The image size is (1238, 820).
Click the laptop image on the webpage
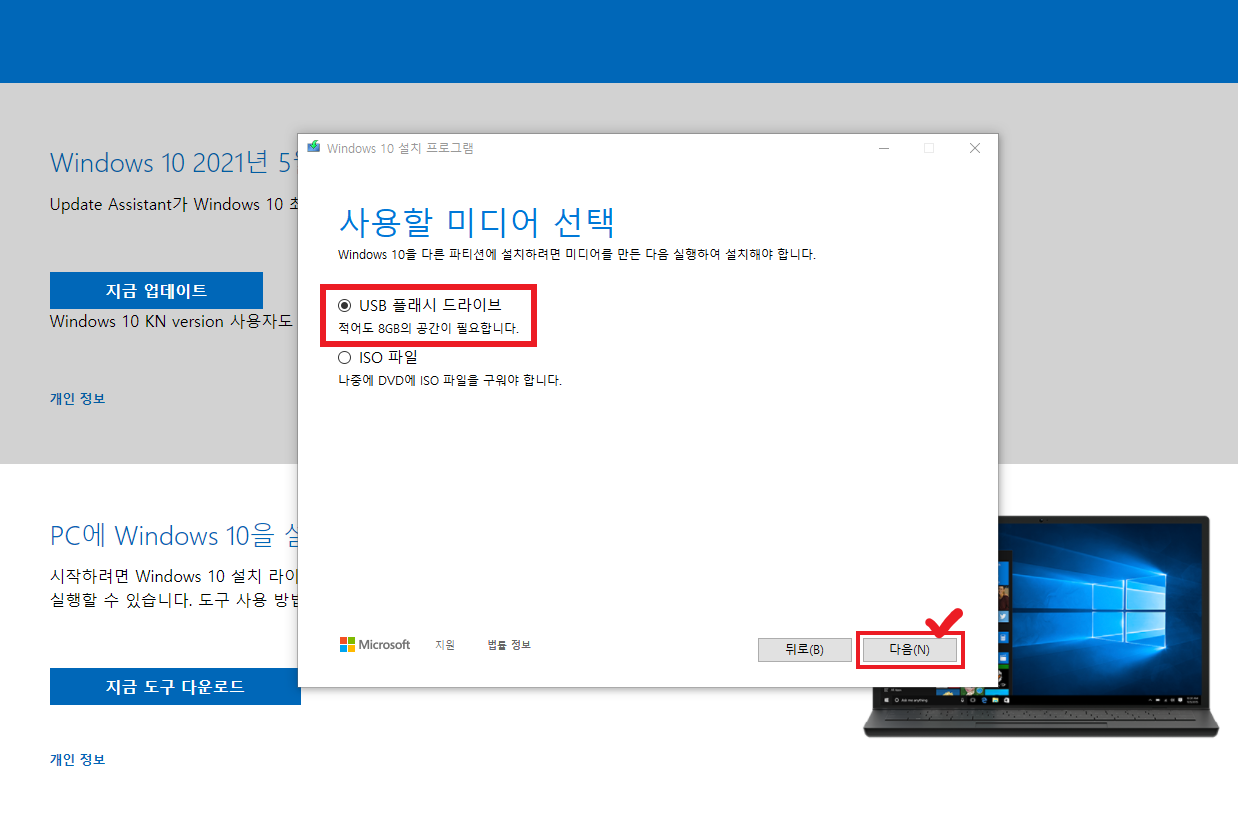(1041, 627)
